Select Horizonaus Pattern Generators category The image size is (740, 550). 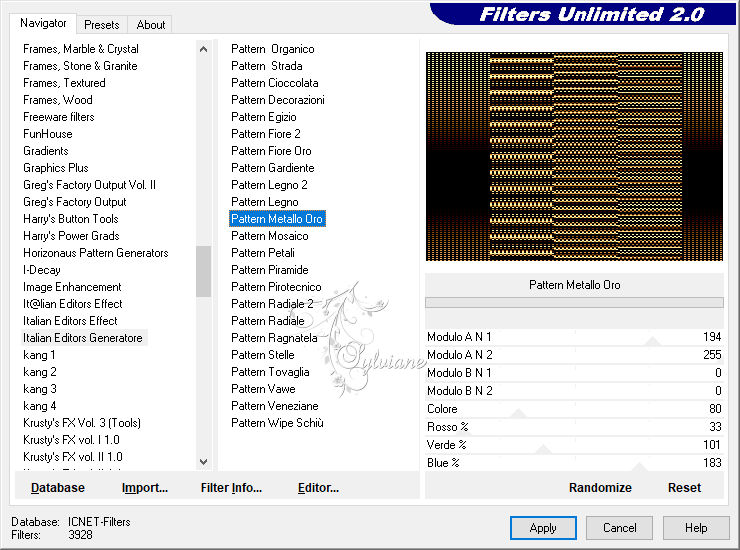click(96, 253)
